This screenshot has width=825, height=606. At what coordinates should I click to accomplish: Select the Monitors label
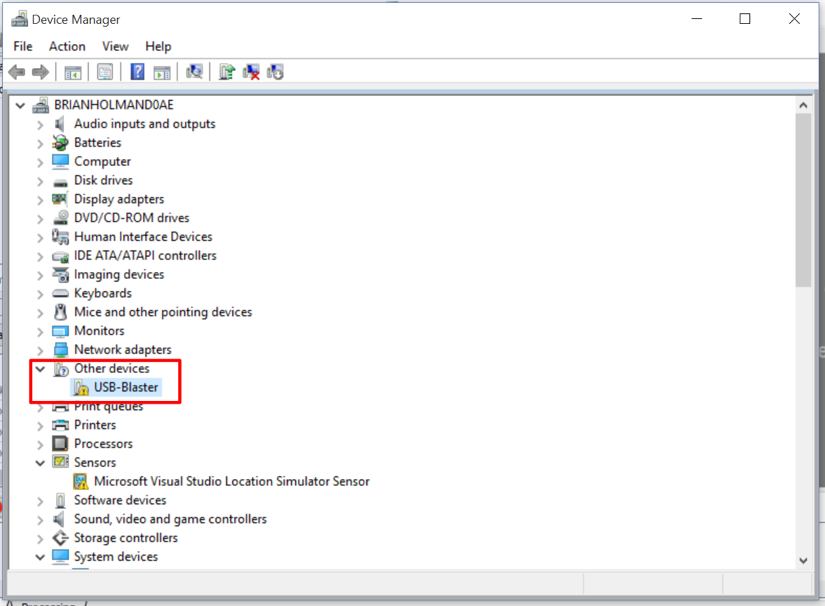tap(99, 331)
